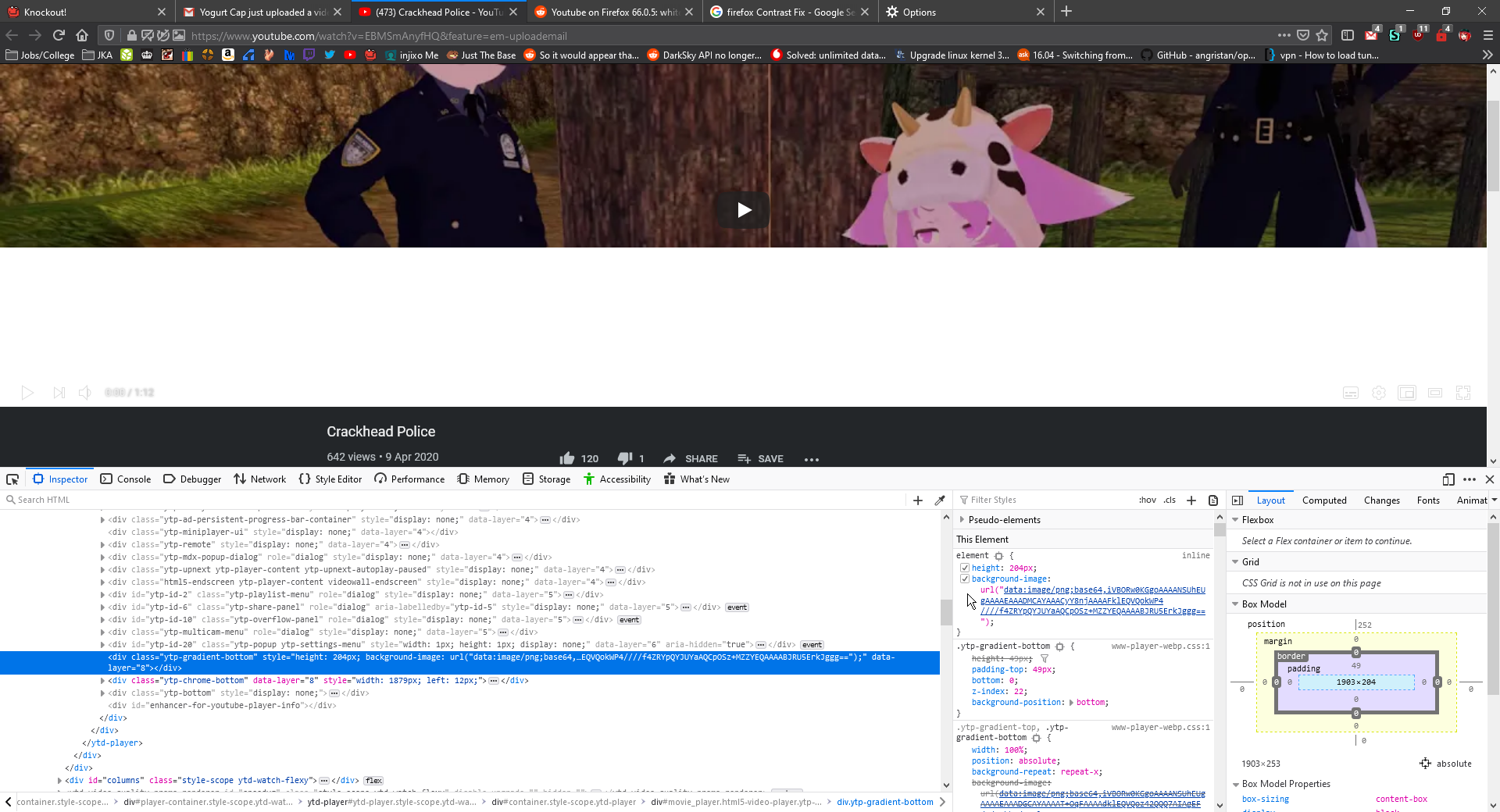
Task: Toggle :hov pseudo-class panel
Action: [x=1147, y=500]
